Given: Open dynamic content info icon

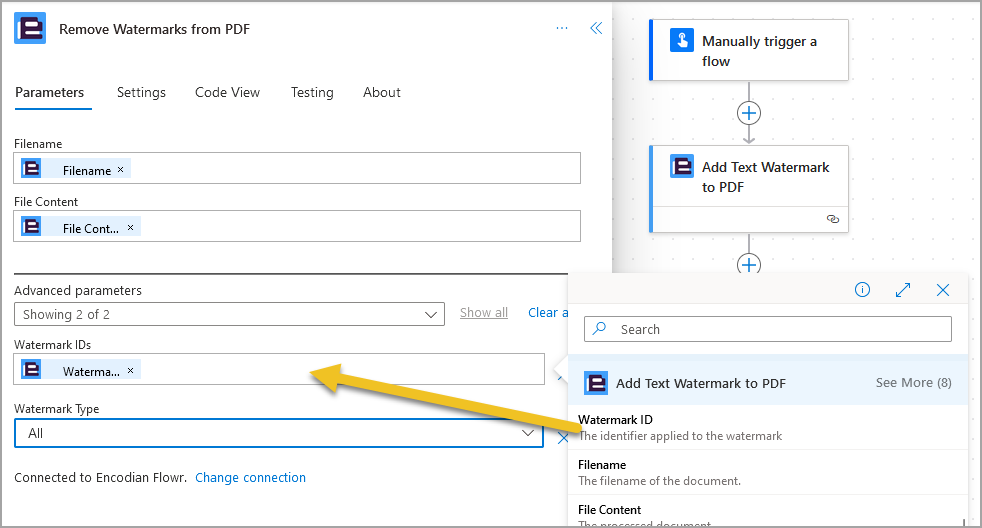Looking at the screenshot, I should click(x=862, y=289).
